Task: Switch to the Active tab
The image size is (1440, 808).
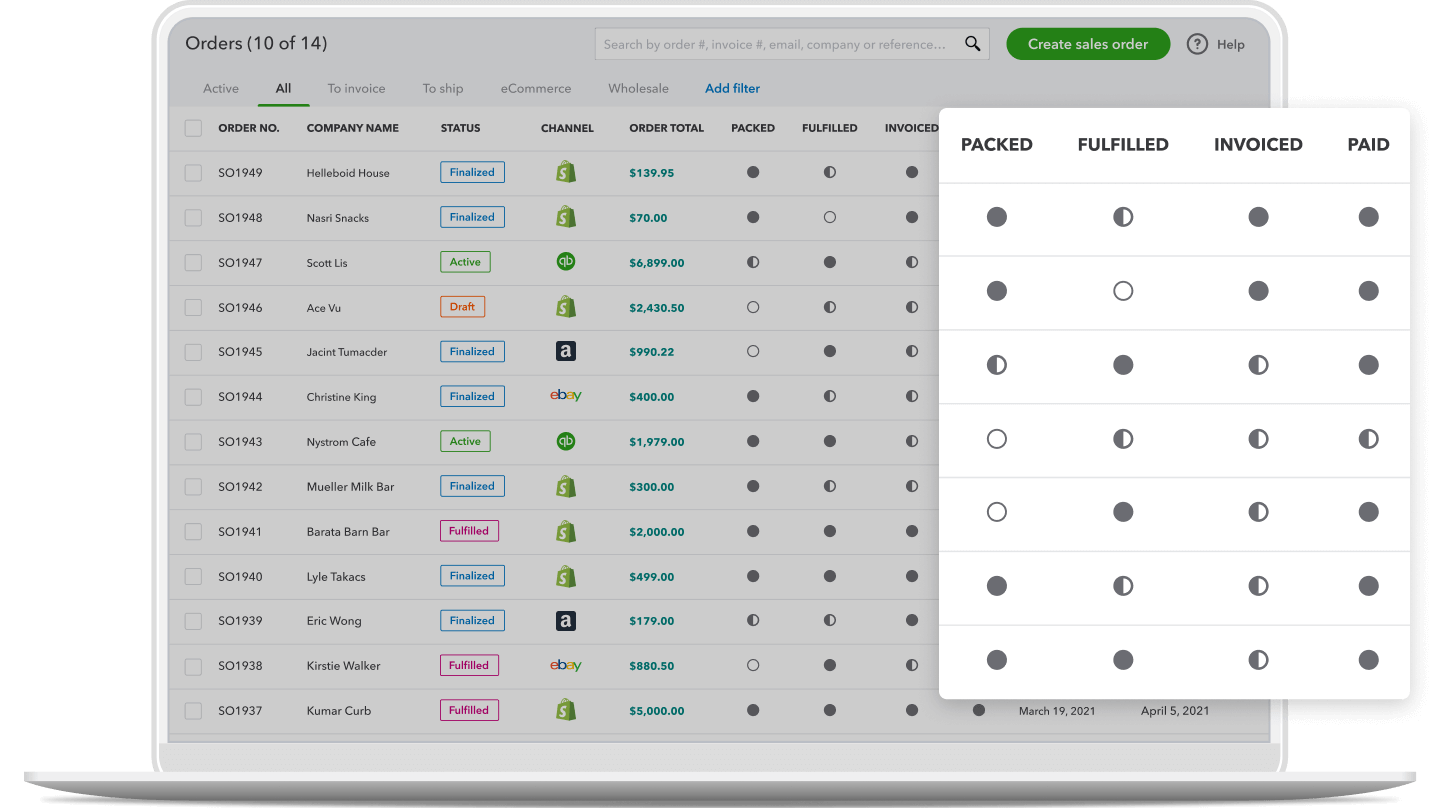Action: pyautogui.click(x=221, y=88)
